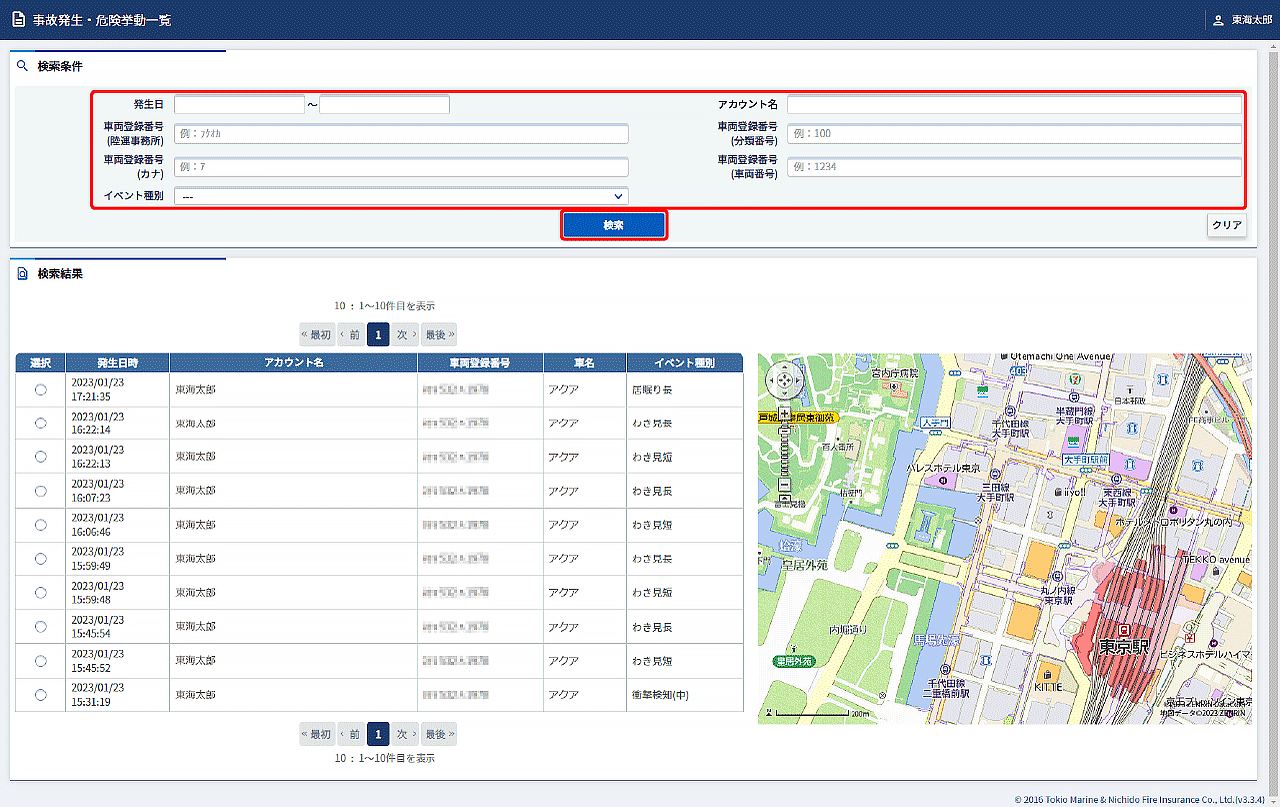This screenshot has height=807, width=1280.
Task: Select the radio button for 17:21:35 event
Action: [41, 390]
